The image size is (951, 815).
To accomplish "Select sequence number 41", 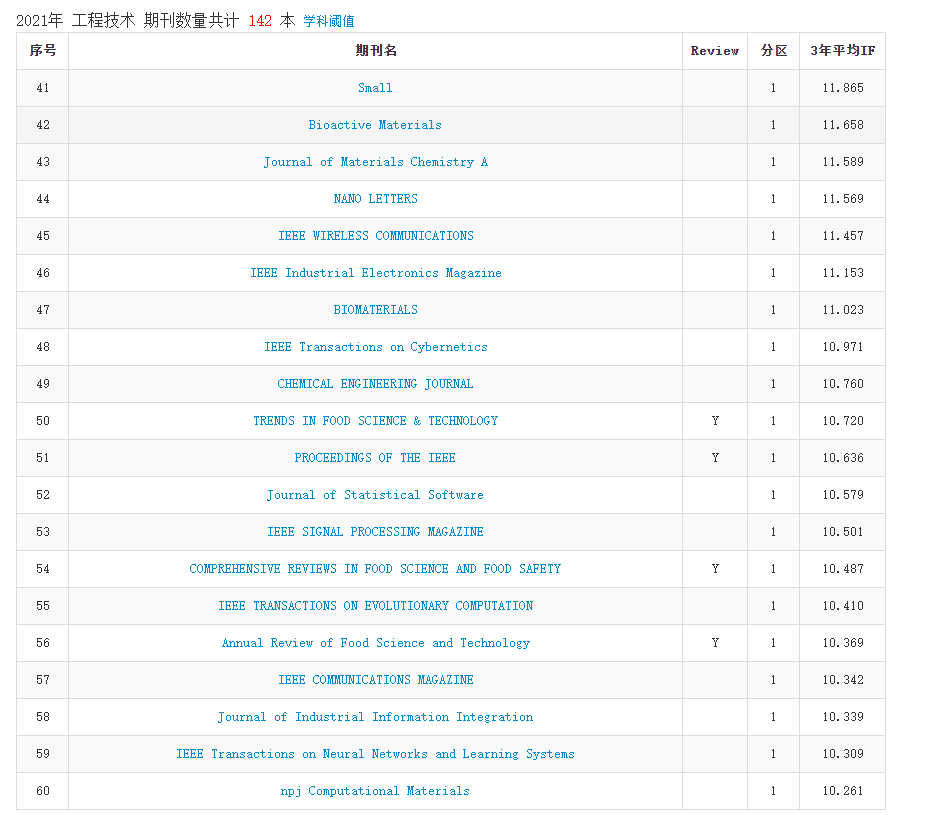I will pyautogui.click(x=43, y=88).
